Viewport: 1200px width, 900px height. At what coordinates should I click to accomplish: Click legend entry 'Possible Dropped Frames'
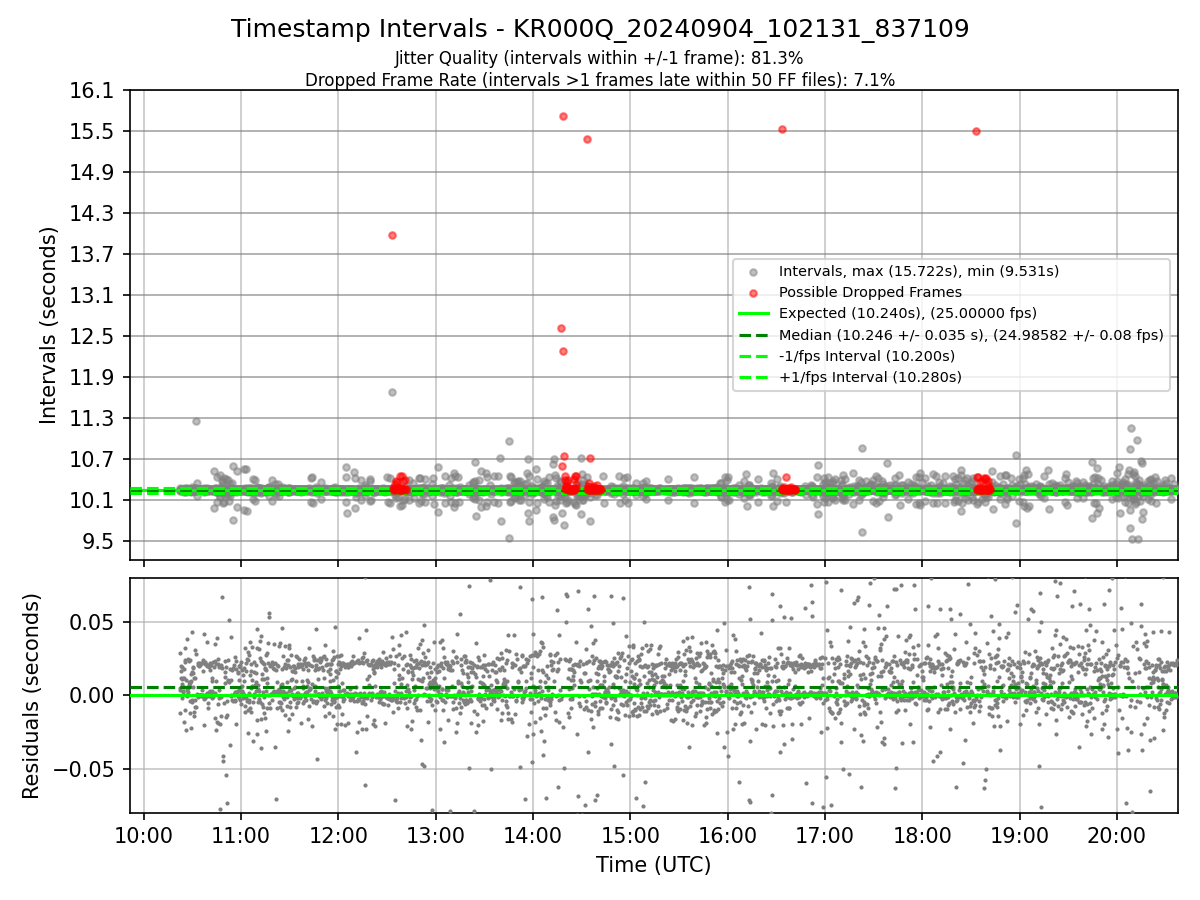click(870, 292)
